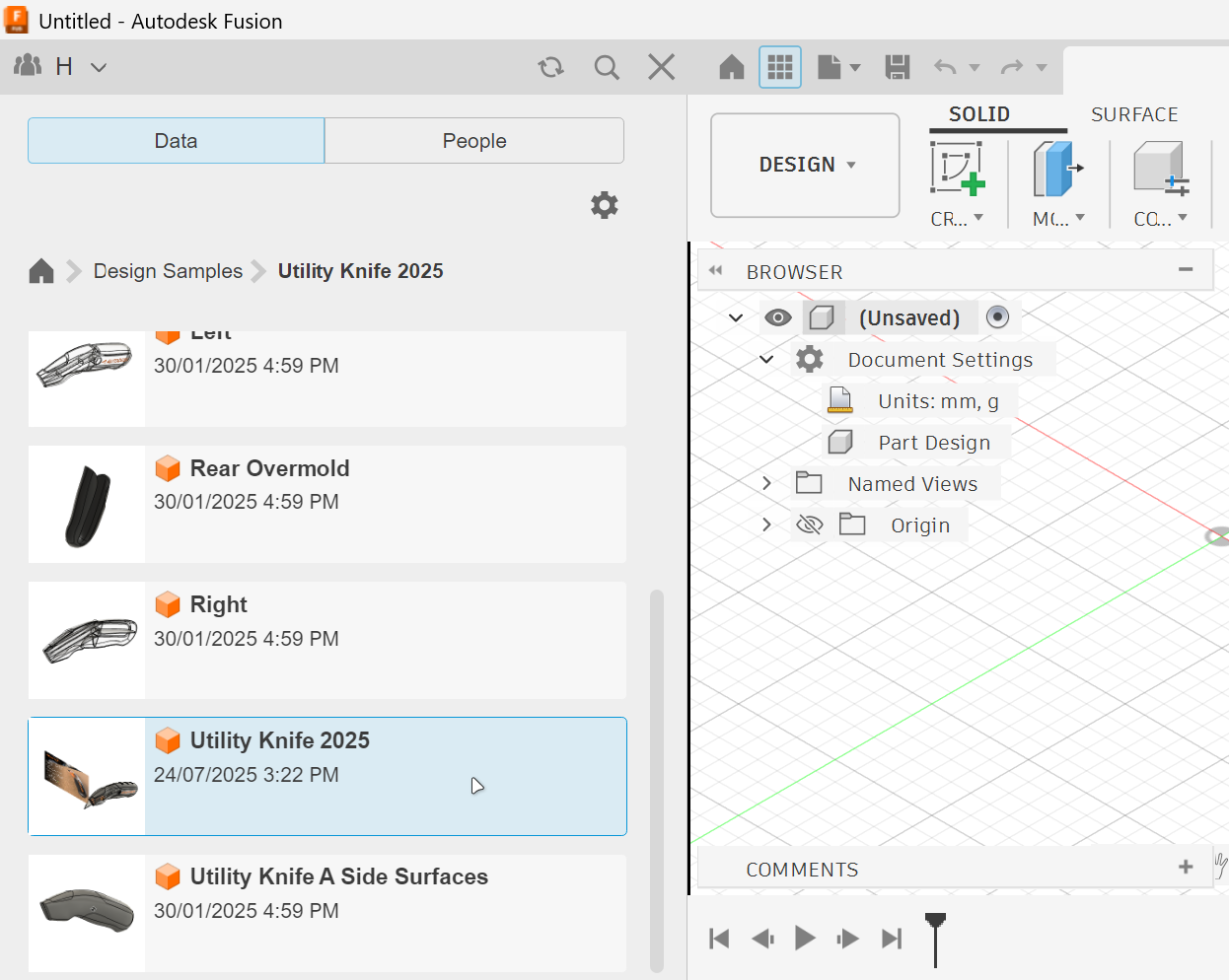The image size is (1229, 980).
Task: Expand the MODIFY panel dropdown
Action: coord(1058,219)
